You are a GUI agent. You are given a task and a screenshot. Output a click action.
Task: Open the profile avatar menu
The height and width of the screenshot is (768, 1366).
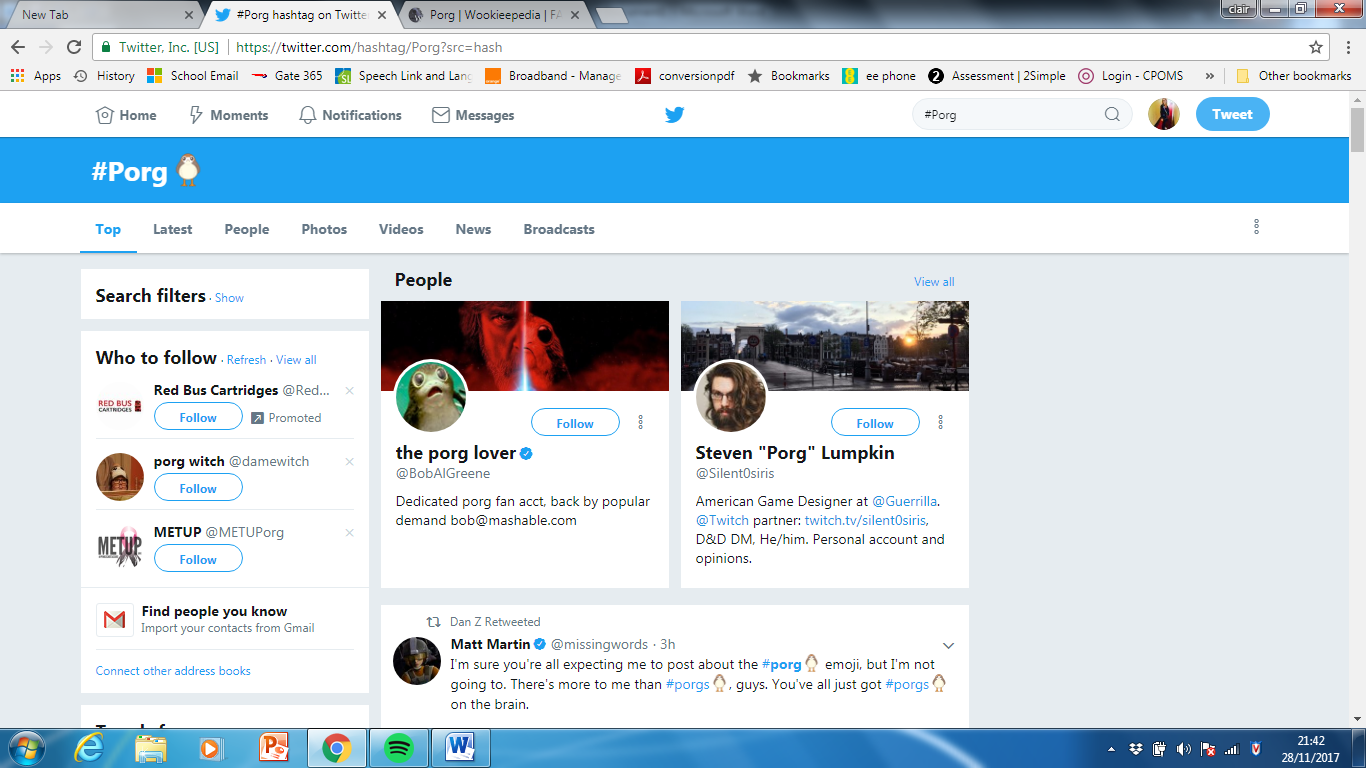click(x=1164, y=114)
